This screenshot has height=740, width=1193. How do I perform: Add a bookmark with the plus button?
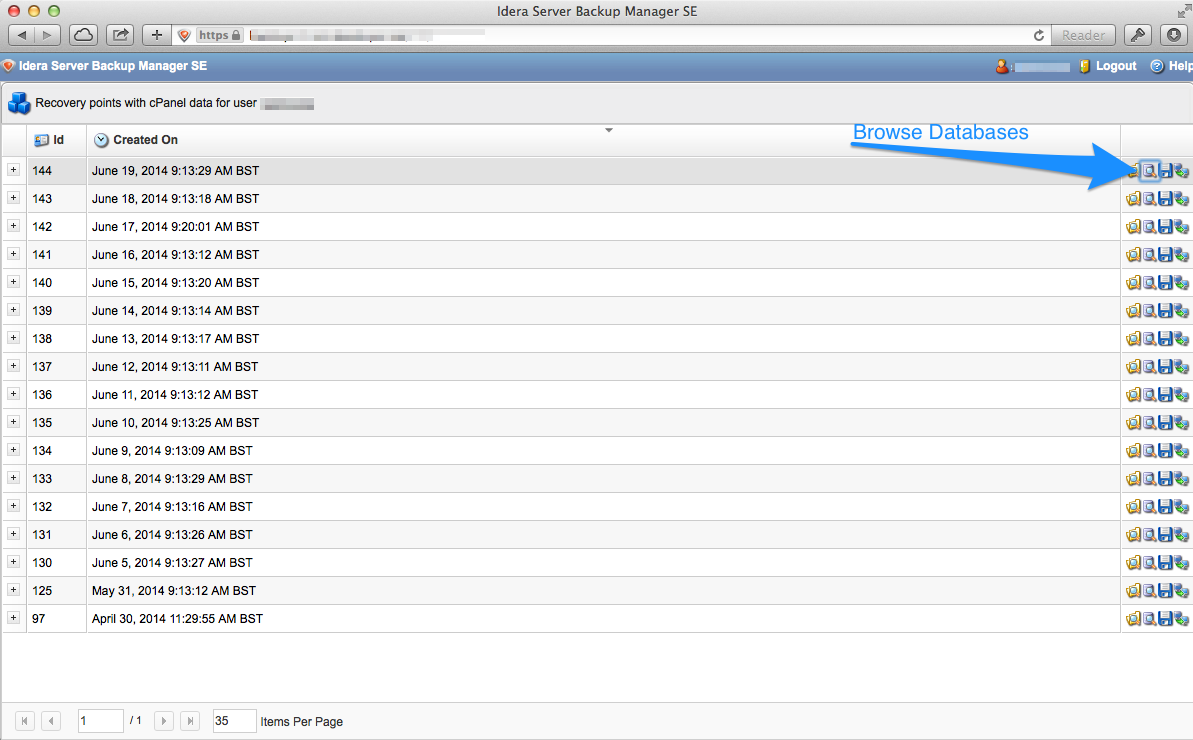pos(157,35)
